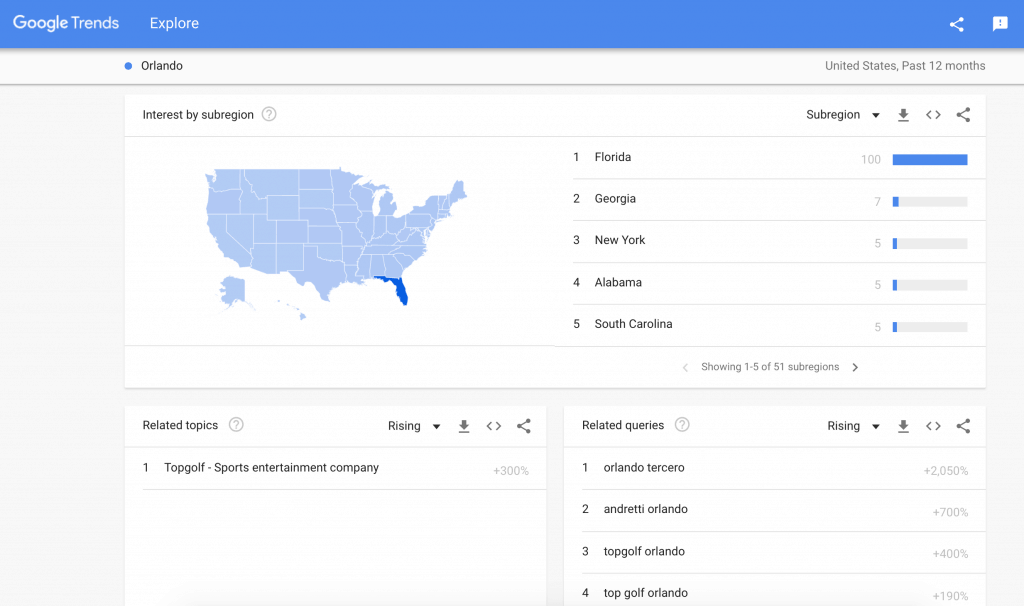
Task: Download the Related topics data
Action: (464, 425)
